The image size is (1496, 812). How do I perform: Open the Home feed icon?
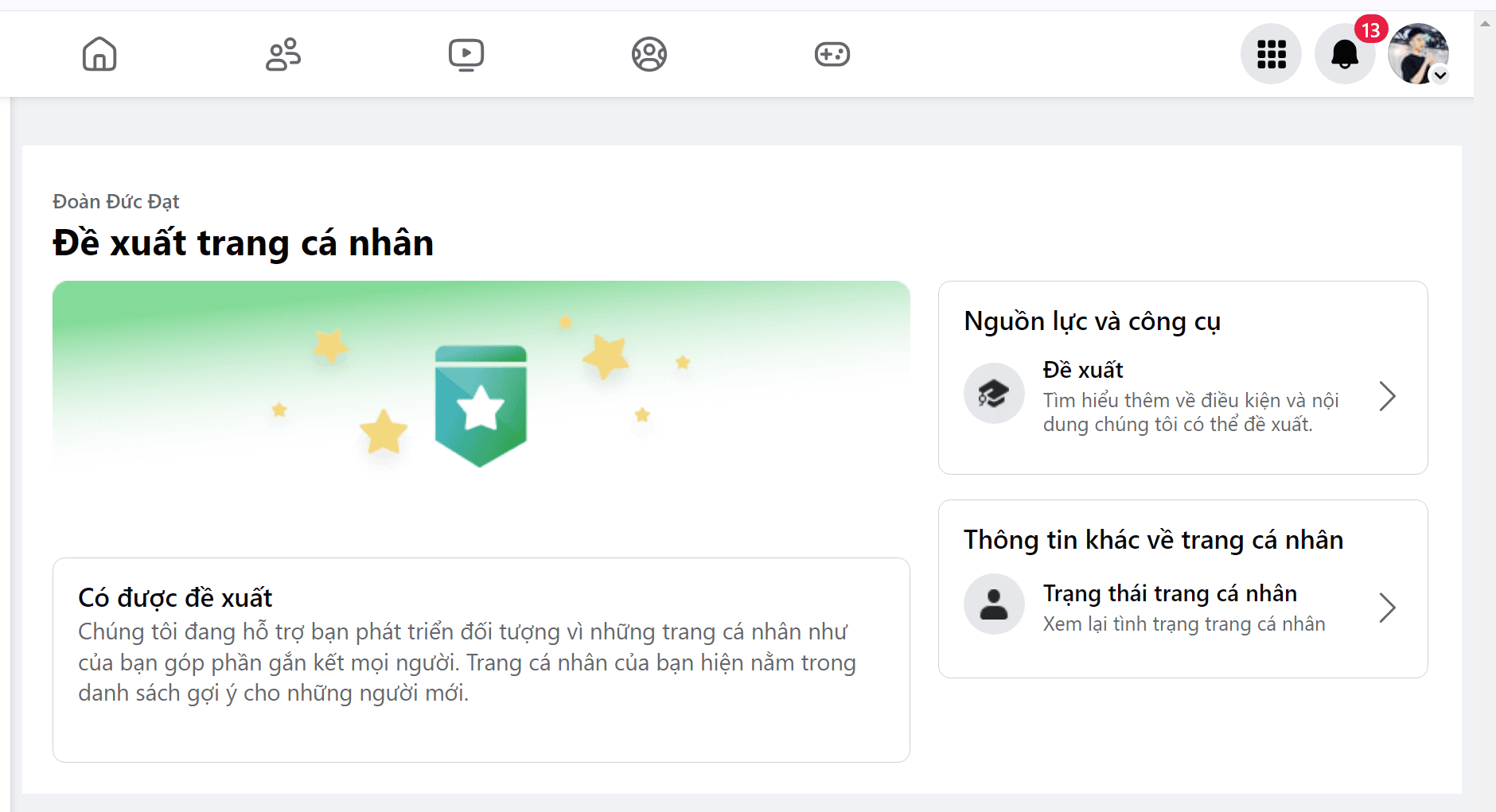click(99, 54)
